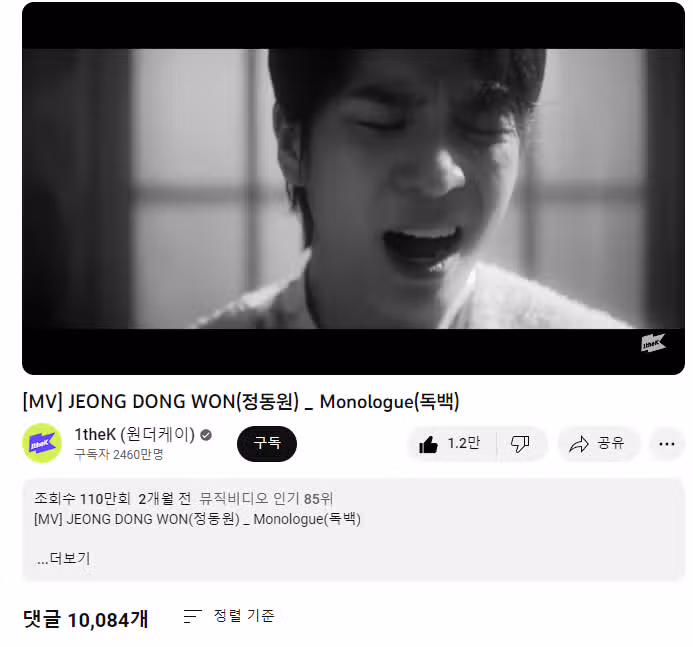Subscribe using the 구독 button
This screenshot has width=693, height=647.
(x=267, y=444)
